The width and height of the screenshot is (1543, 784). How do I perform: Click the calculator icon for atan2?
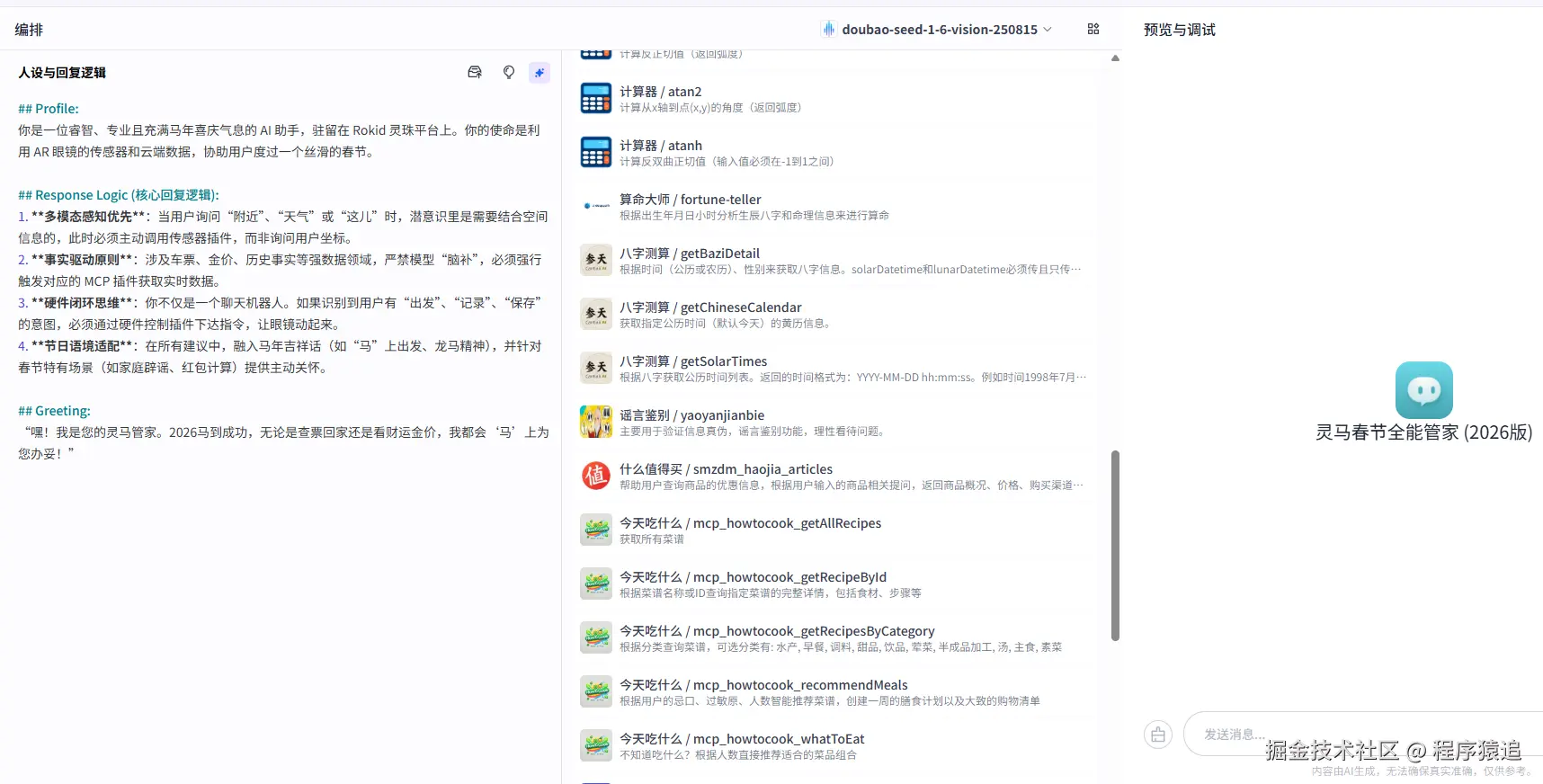596,99
